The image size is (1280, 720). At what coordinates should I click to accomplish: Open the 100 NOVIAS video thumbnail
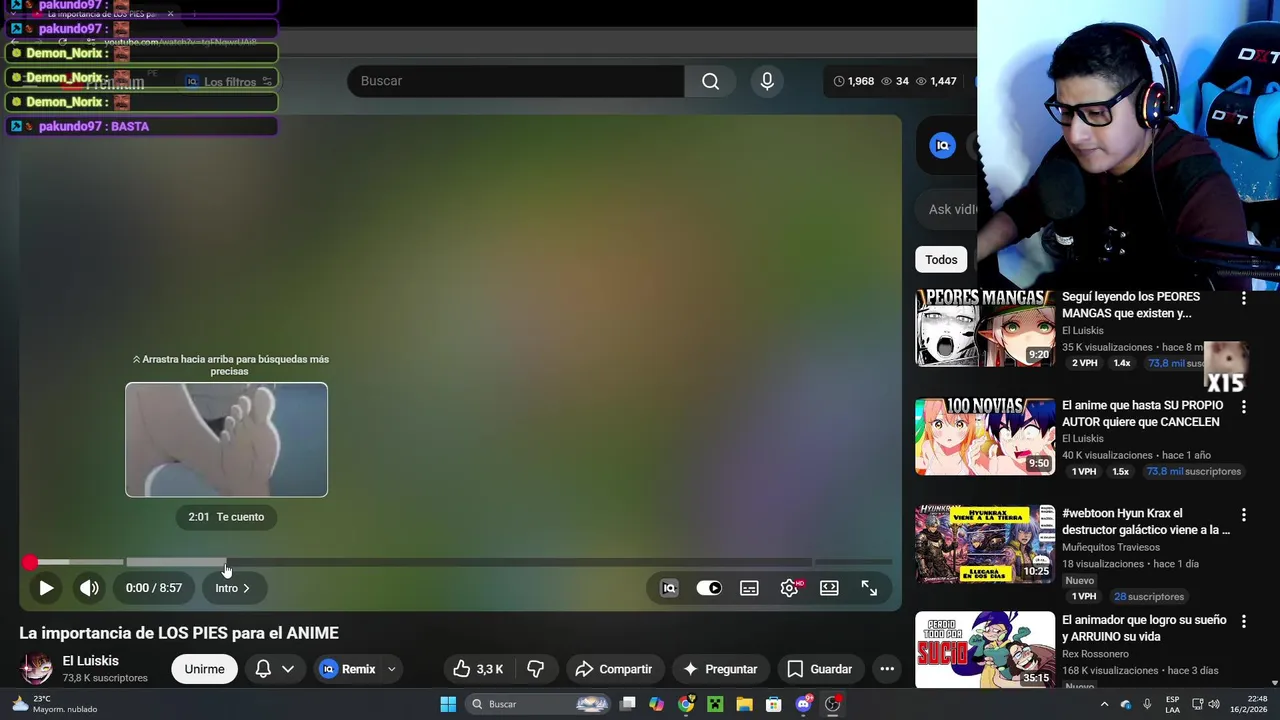pyautogui.click(x=985, y=436)
